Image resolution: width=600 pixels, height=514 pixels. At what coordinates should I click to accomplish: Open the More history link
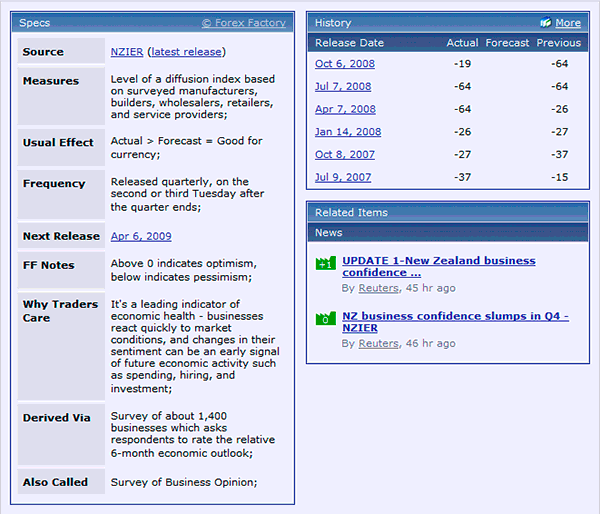[x=568, y=23]
